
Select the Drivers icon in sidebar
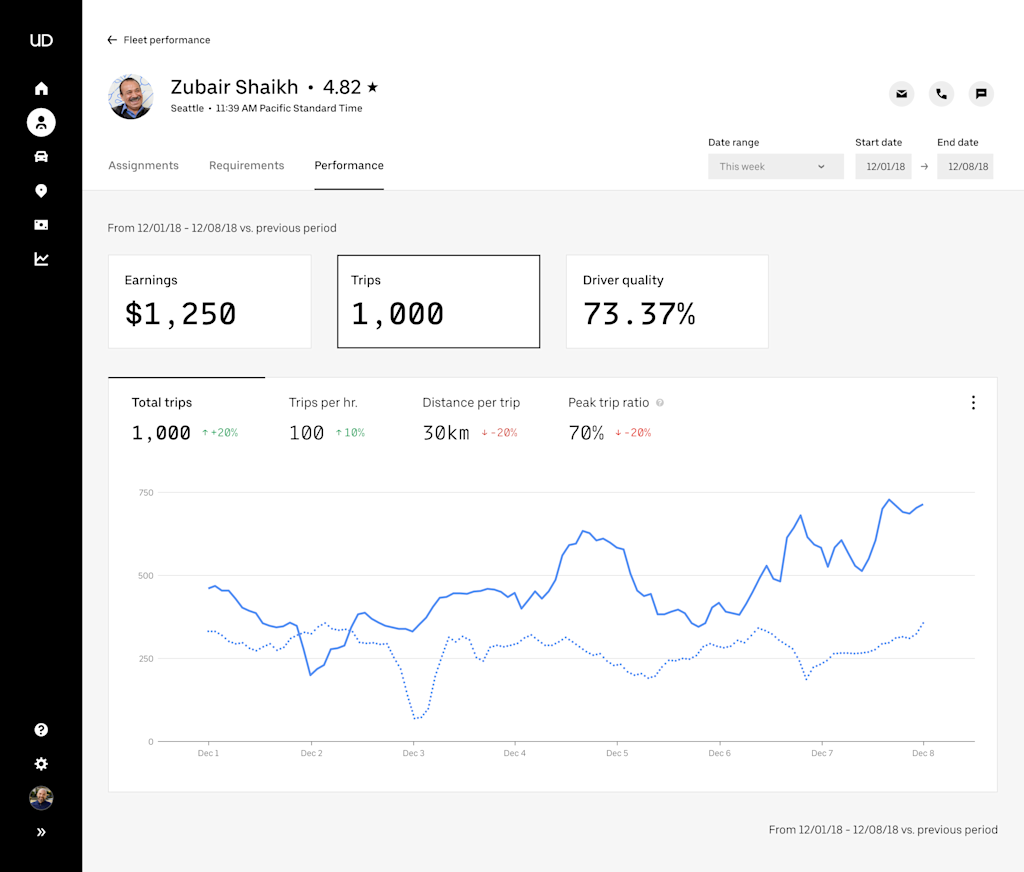(41, 122)
